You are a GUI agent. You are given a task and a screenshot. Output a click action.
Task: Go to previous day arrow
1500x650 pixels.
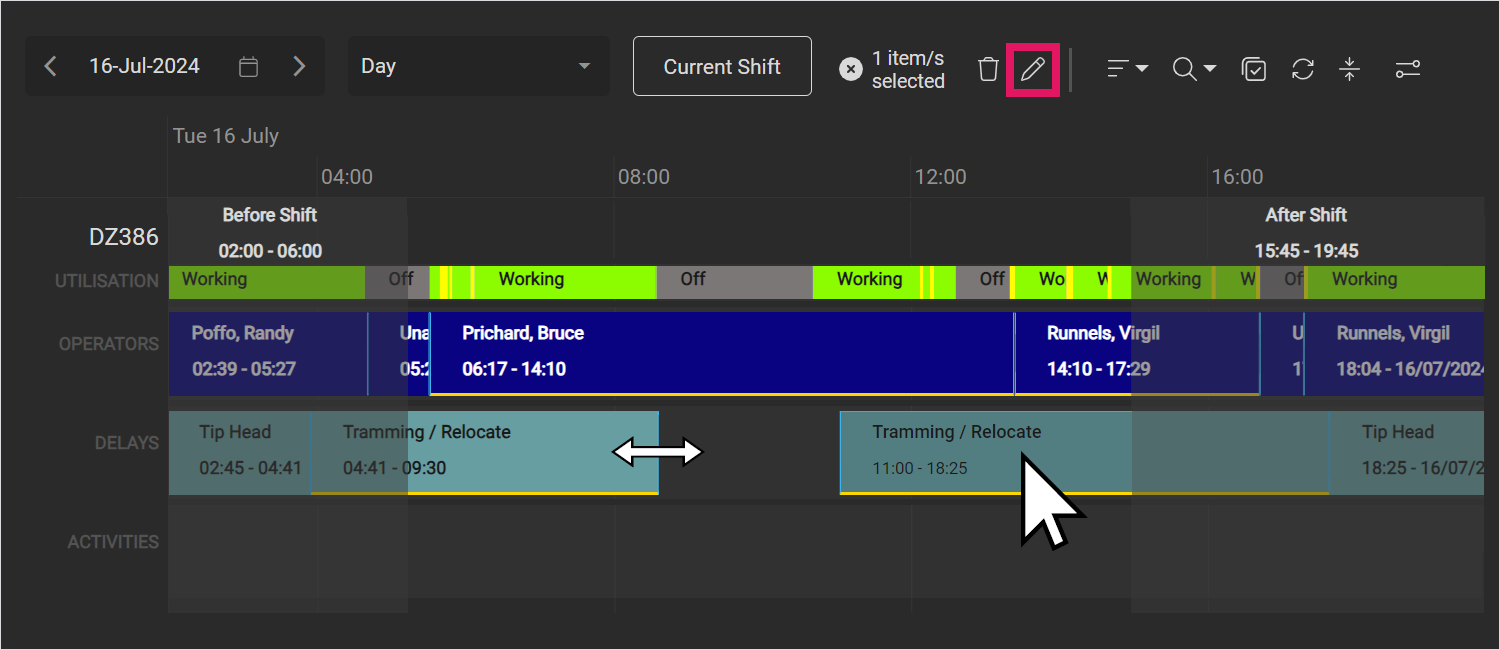pos(50,67)
